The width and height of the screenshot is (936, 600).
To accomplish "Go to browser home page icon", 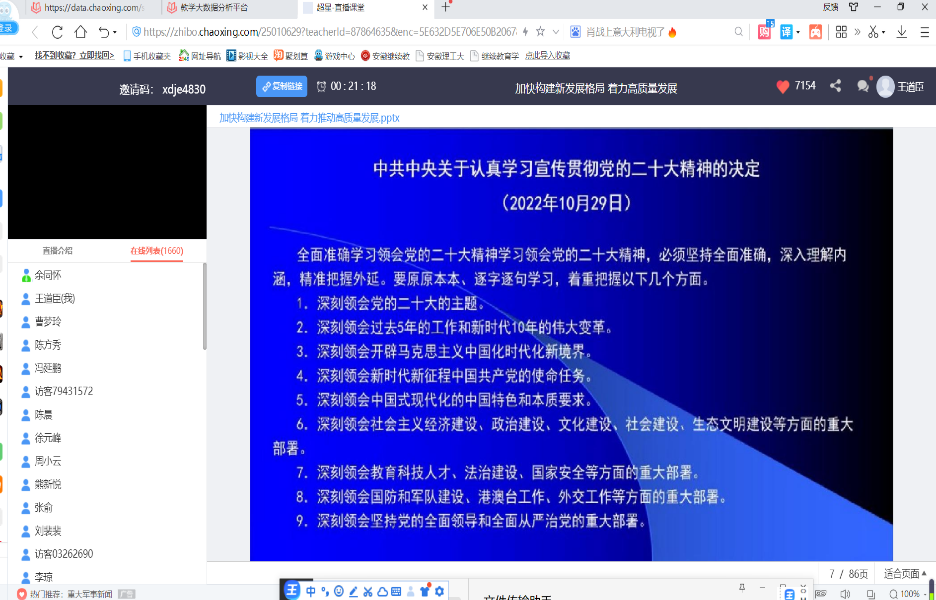I will pyautogui.click(x=81, y=32).
